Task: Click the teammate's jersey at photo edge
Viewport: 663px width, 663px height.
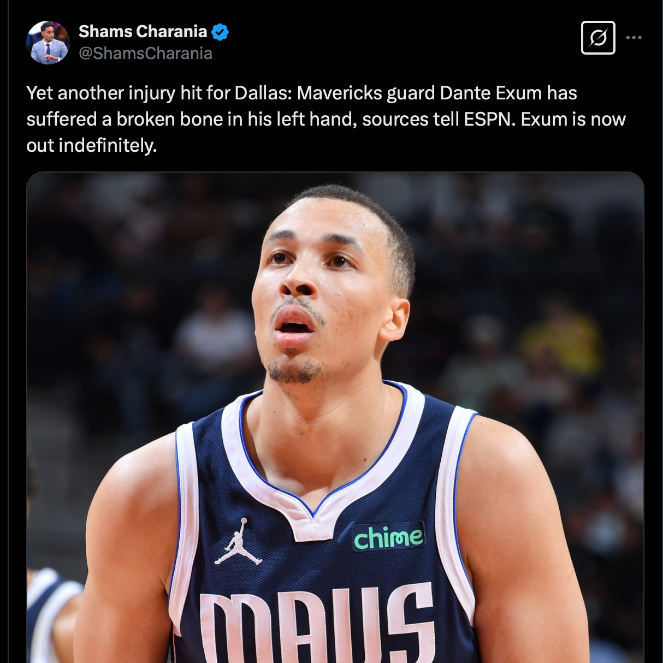Action: pyautogui.click(x=53, y=615)
